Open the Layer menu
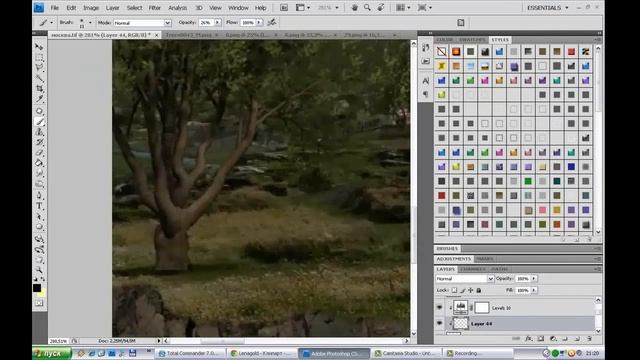This screenshot has height=360, width=640. [112, 8]
